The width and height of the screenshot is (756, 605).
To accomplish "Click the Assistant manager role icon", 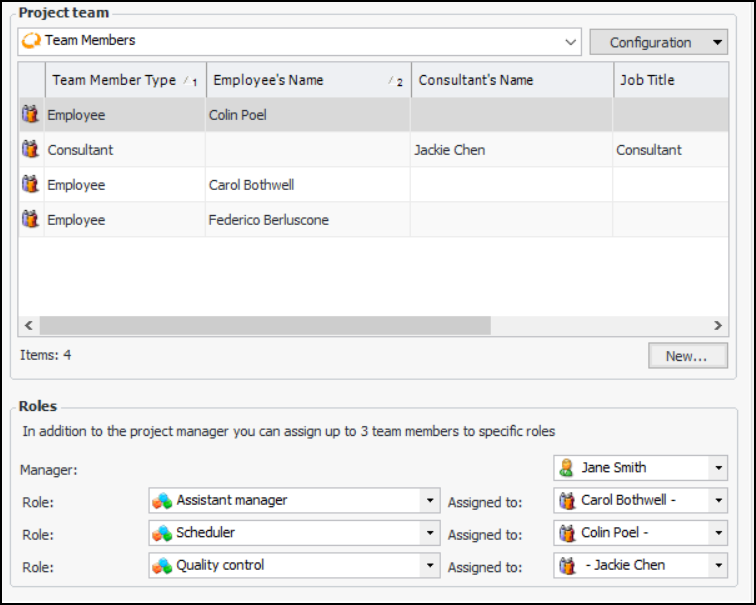I will click(x=162, y=500).
